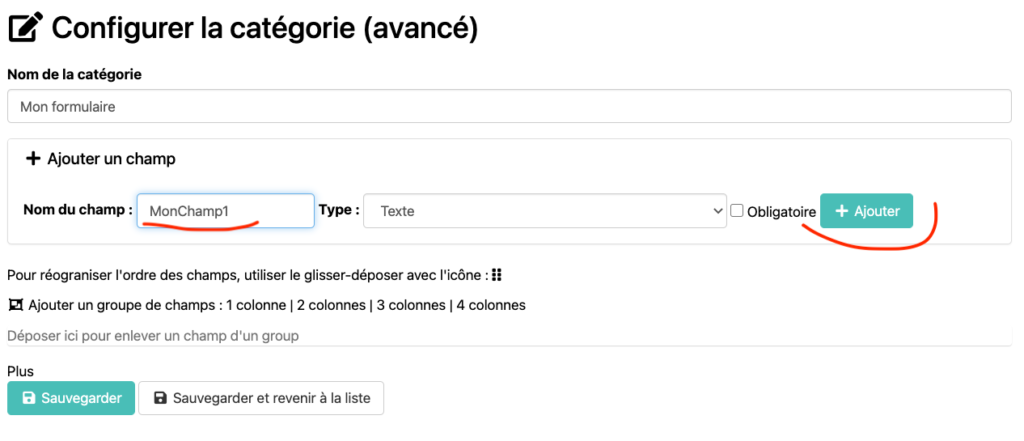Open the Type dropdown showing 'Texte'

point(544,211)
